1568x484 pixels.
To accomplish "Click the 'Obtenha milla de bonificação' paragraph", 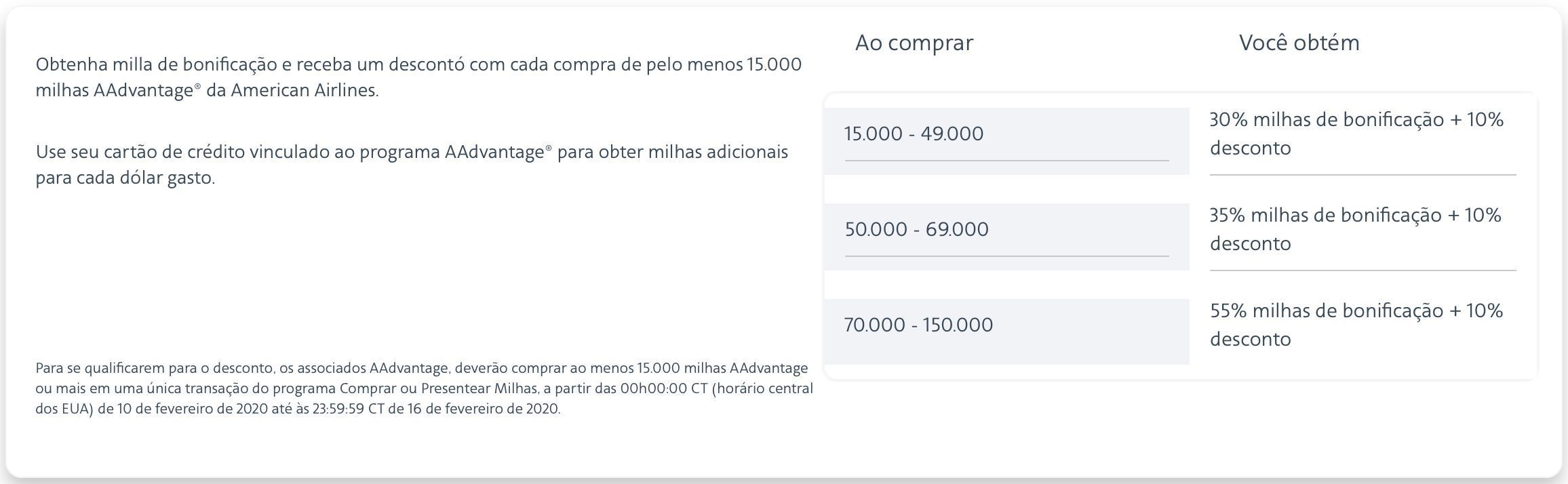I will 418,77.
